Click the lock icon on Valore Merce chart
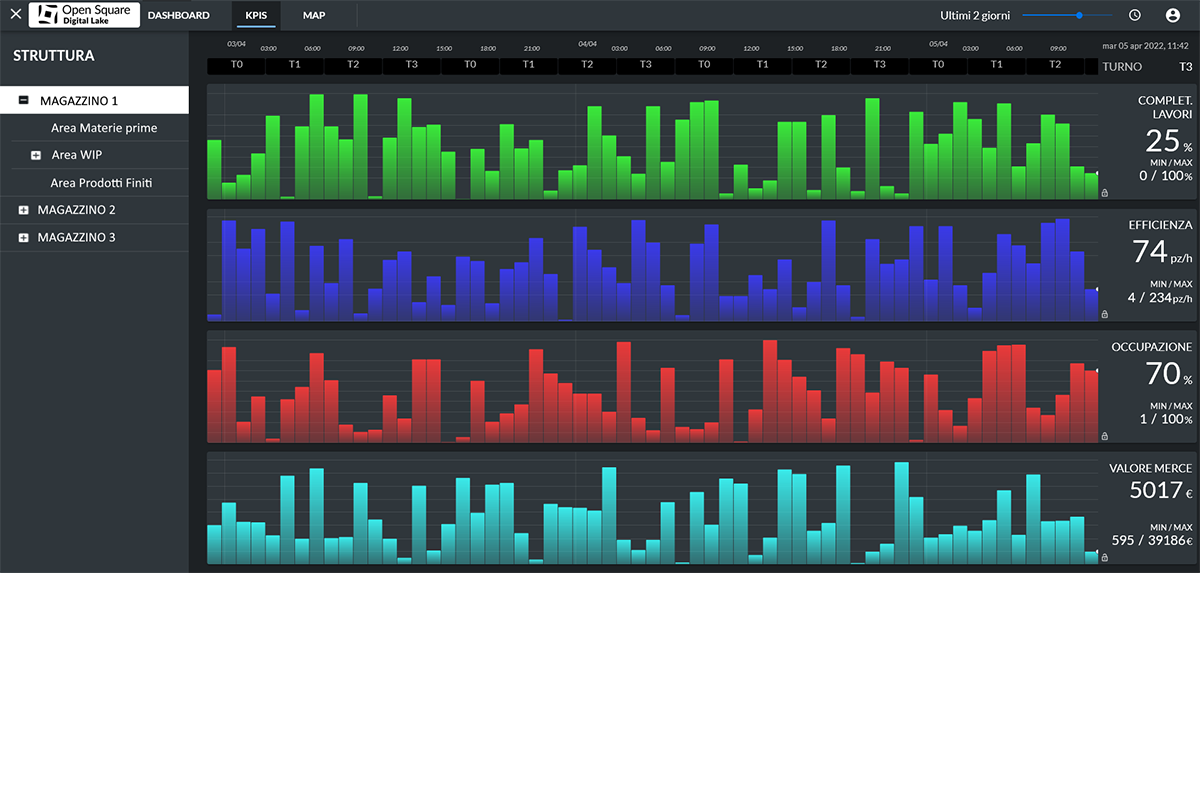The width and height of the screenshot is (1200, 800). coord(1104,558)
